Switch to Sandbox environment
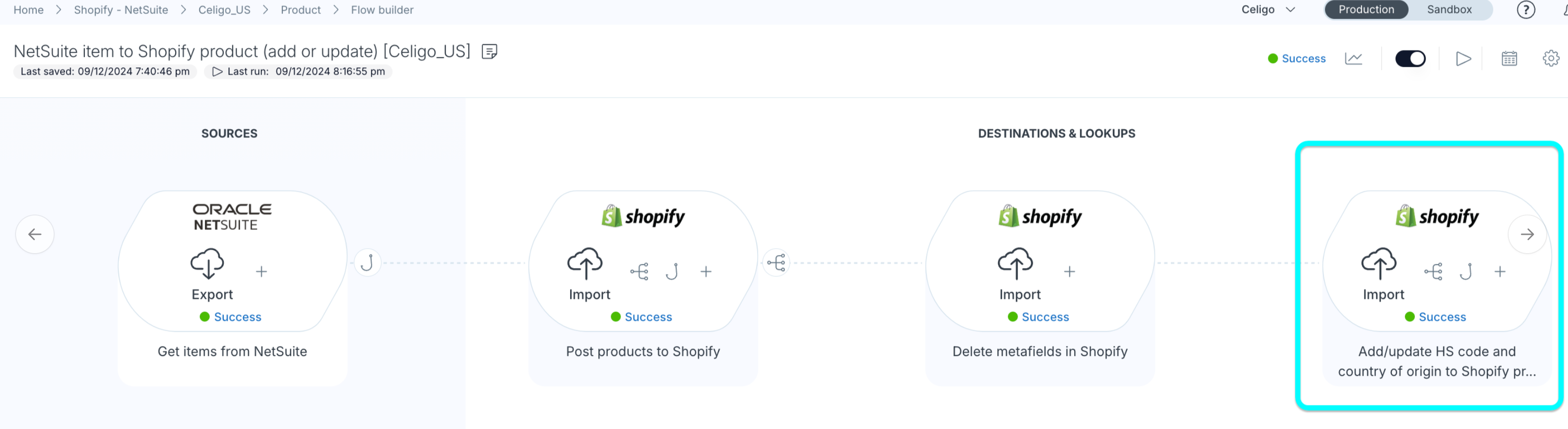Image resolution: width=1568 pixels, height=429 pixels. coord(1449,10)
